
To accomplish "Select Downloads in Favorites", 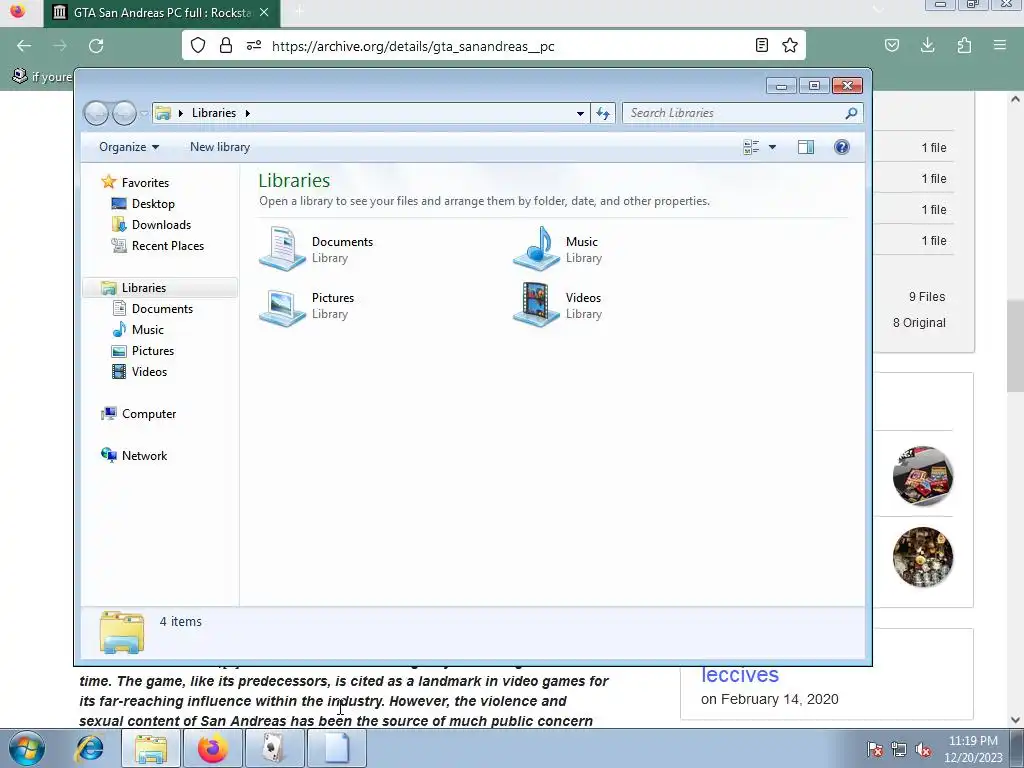I will pyautogui.click(x=152, y=225).
